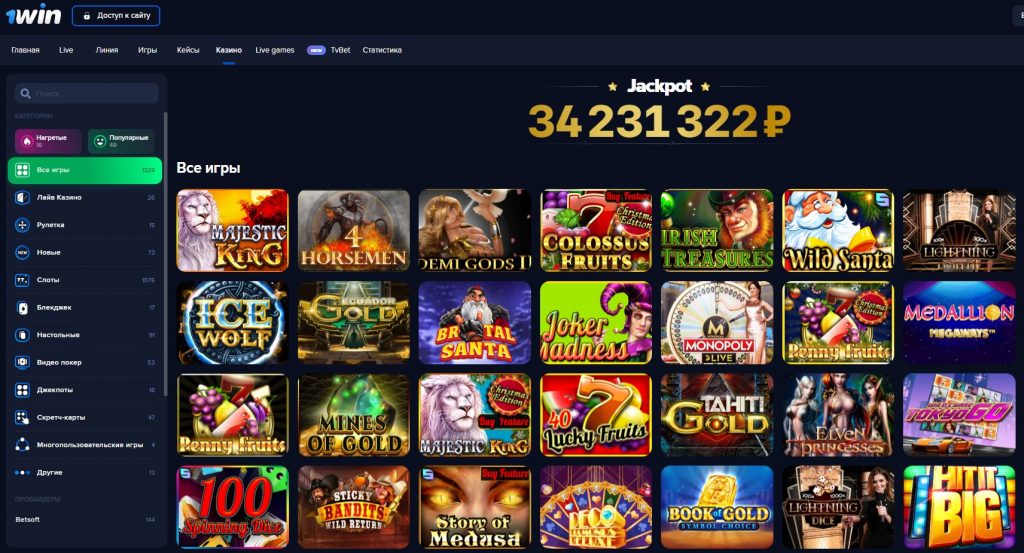Click the Лайв Казино icon

pyautogui.click(x=22, y=197)
